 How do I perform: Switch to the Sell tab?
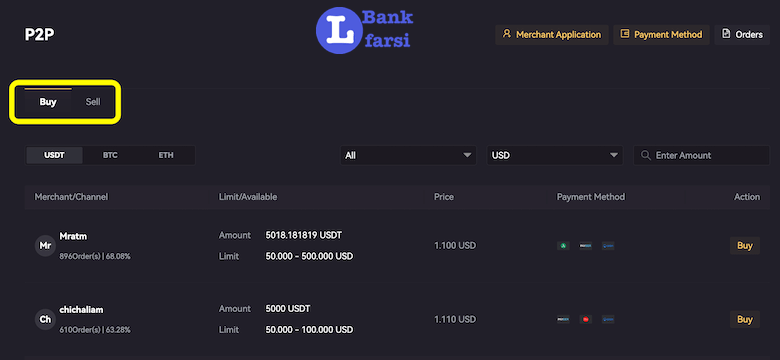coord(93,102)
